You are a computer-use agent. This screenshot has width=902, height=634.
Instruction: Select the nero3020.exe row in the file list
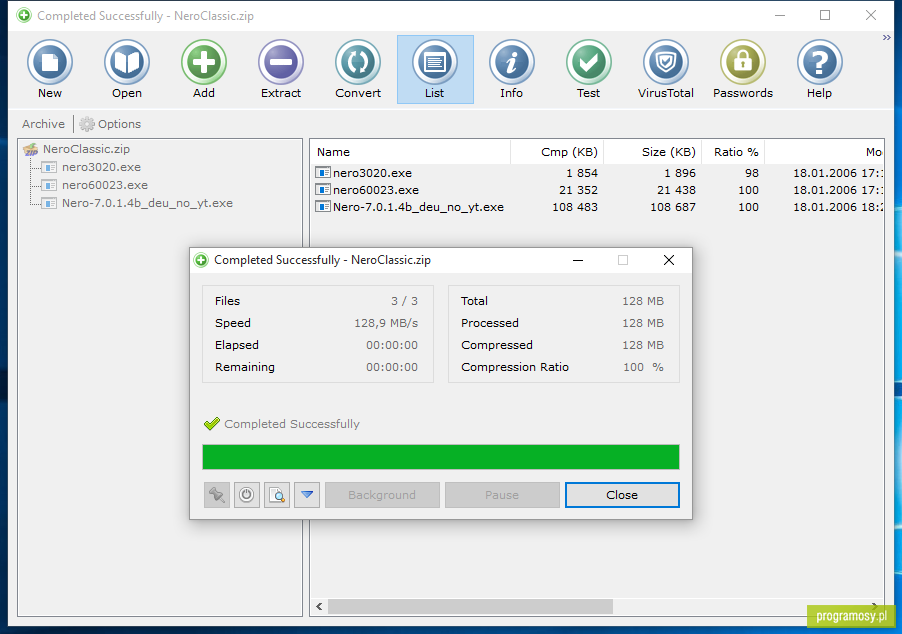(598, 173)
